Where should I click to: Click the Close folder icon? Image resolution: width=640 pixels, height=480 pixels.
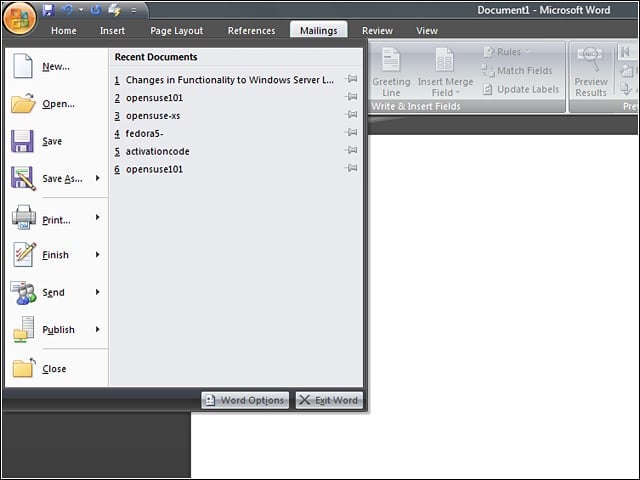point(23,367)
